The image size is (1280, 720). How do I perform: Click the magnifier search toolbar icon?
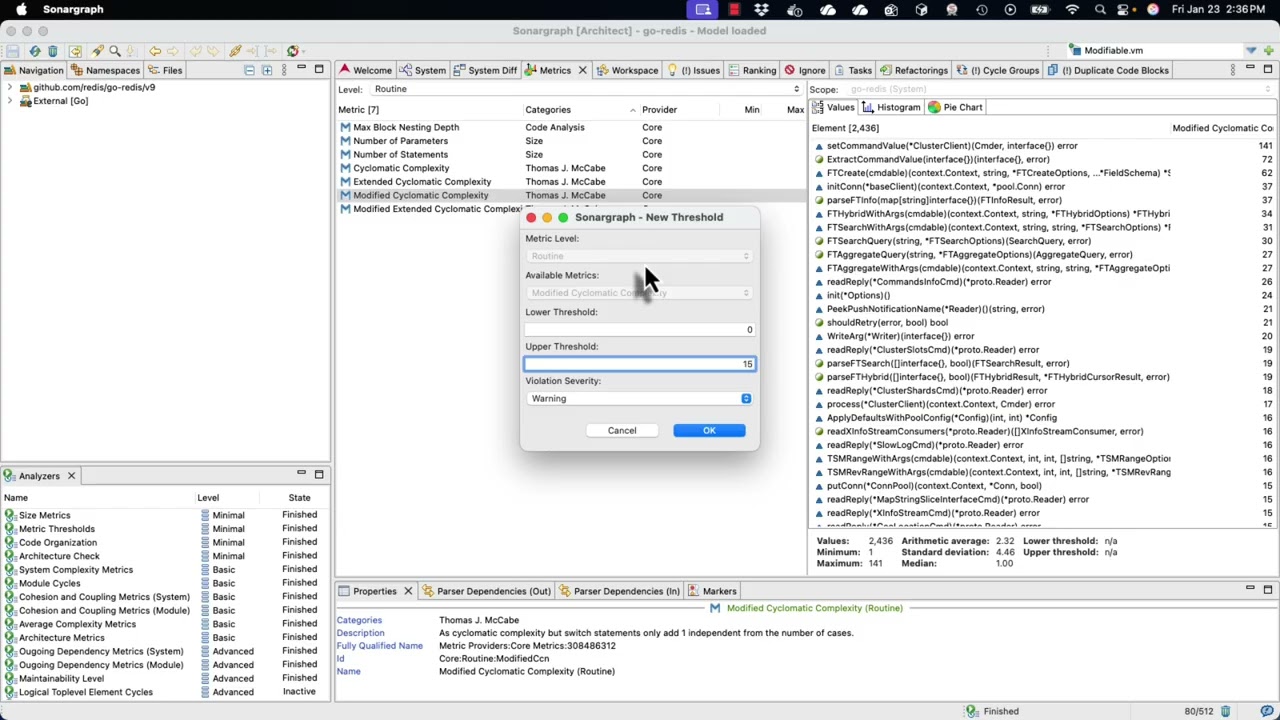click(x=115, y=51)
